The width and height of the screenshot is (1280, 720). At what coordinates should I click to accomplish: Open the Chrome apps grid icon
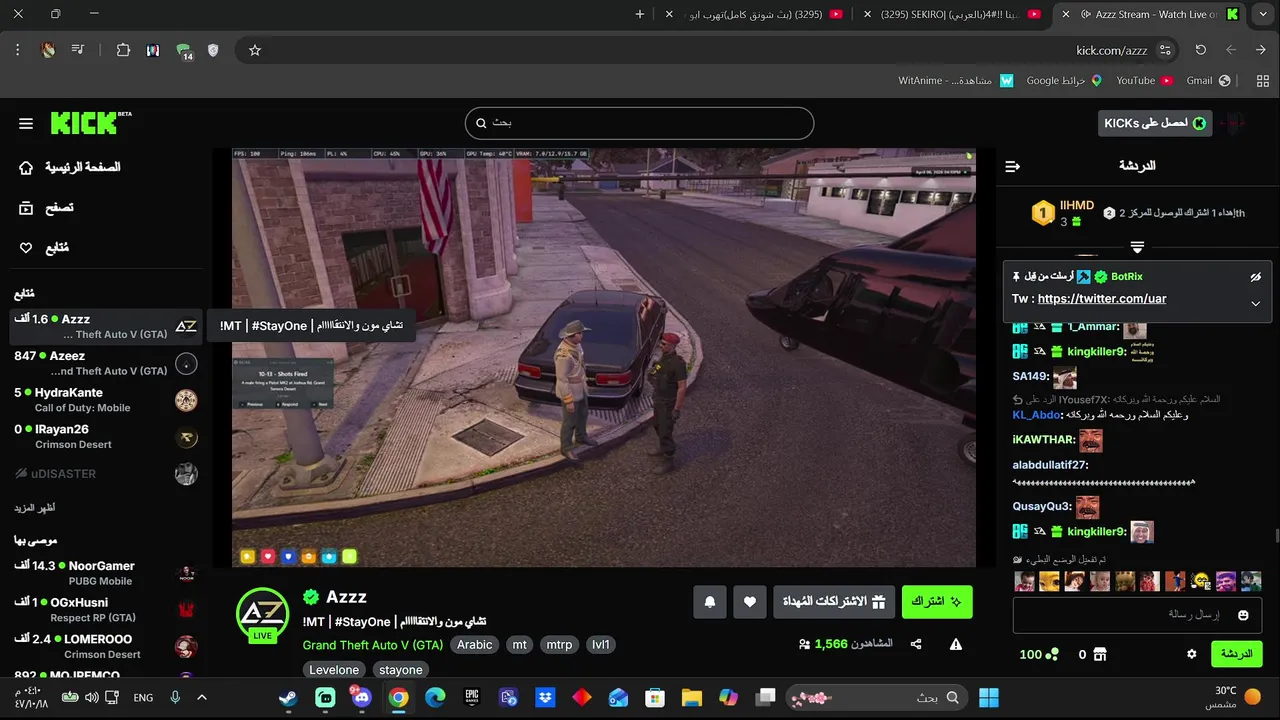coord(1263,81)
